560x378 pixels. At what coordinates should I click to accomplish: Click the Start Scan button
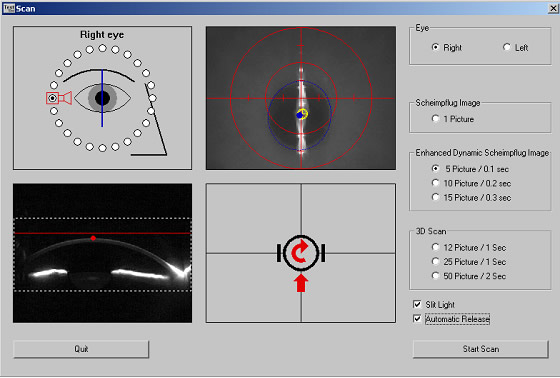[481, 349]
